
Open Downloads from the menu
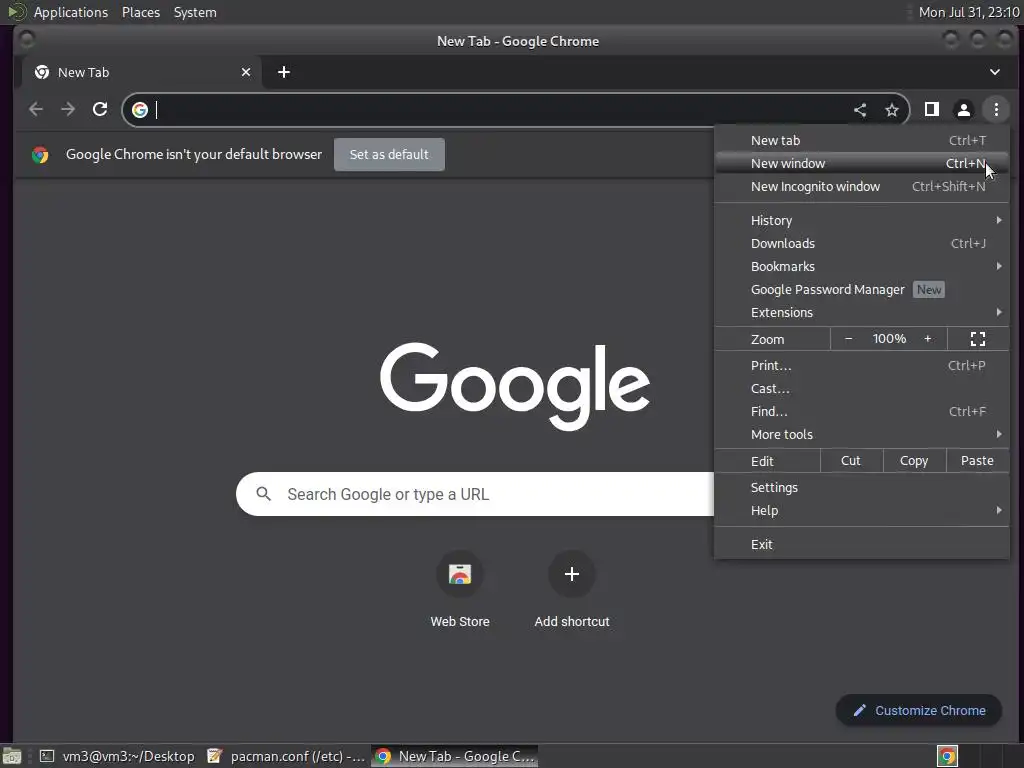click(862, 243)
